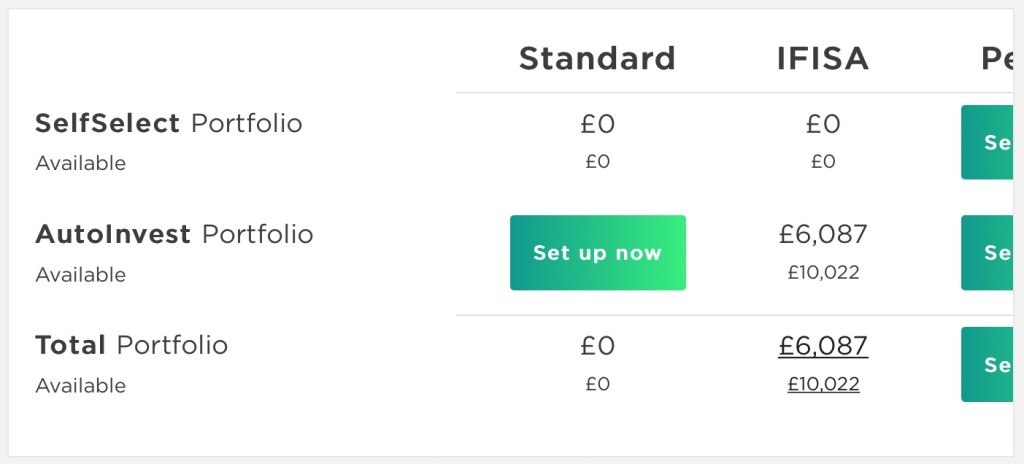The image size is (1024, 464).
Task: Select the Standard column header
Action: (597, 58)
